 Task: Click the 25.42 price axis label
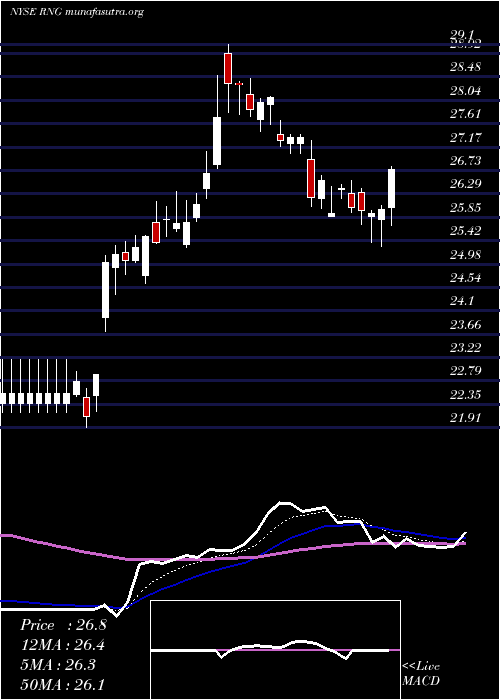(x=465, y=231)
